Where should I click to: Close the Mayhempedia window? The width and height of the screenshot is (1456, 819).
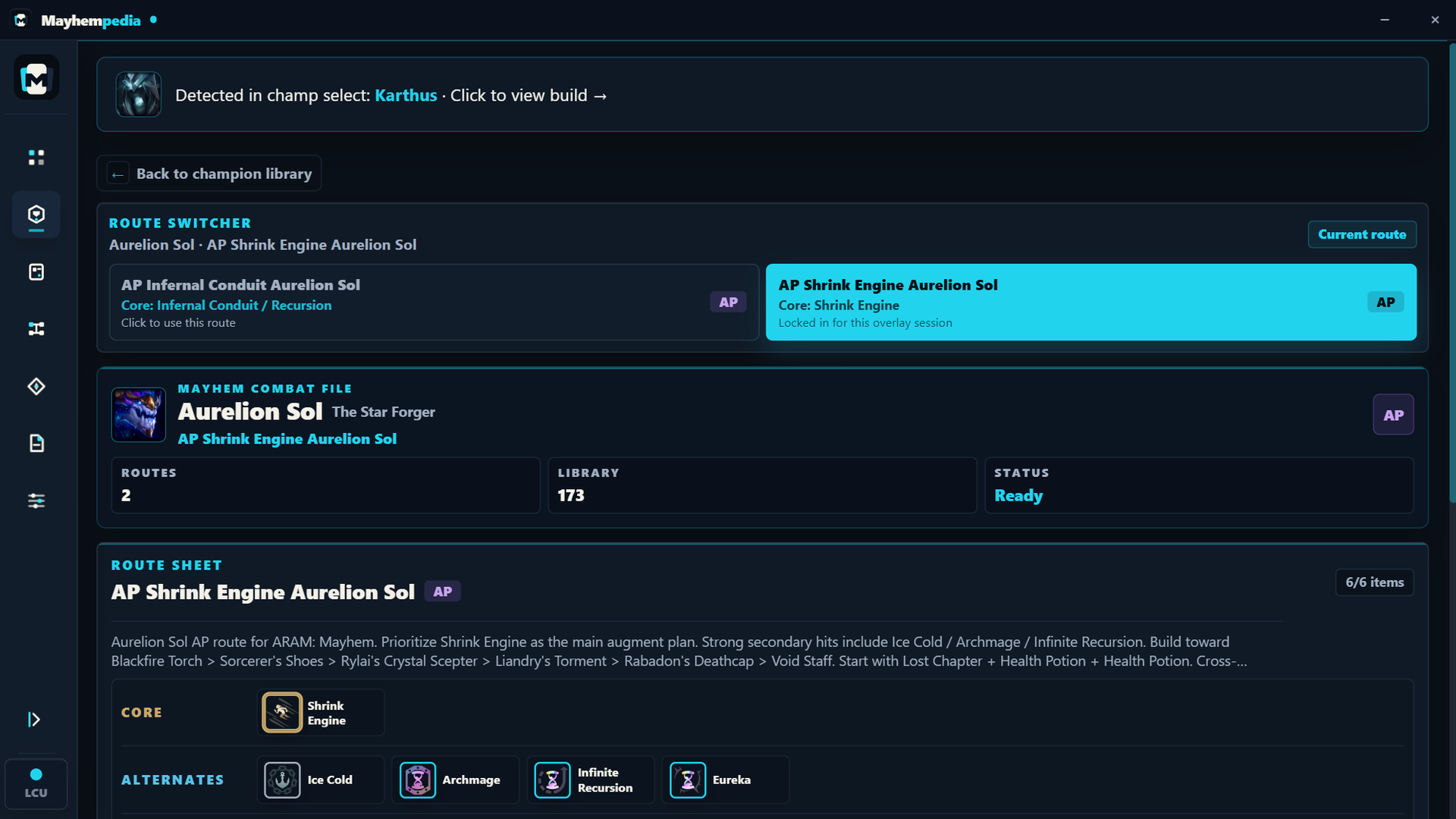point(1435,20)
